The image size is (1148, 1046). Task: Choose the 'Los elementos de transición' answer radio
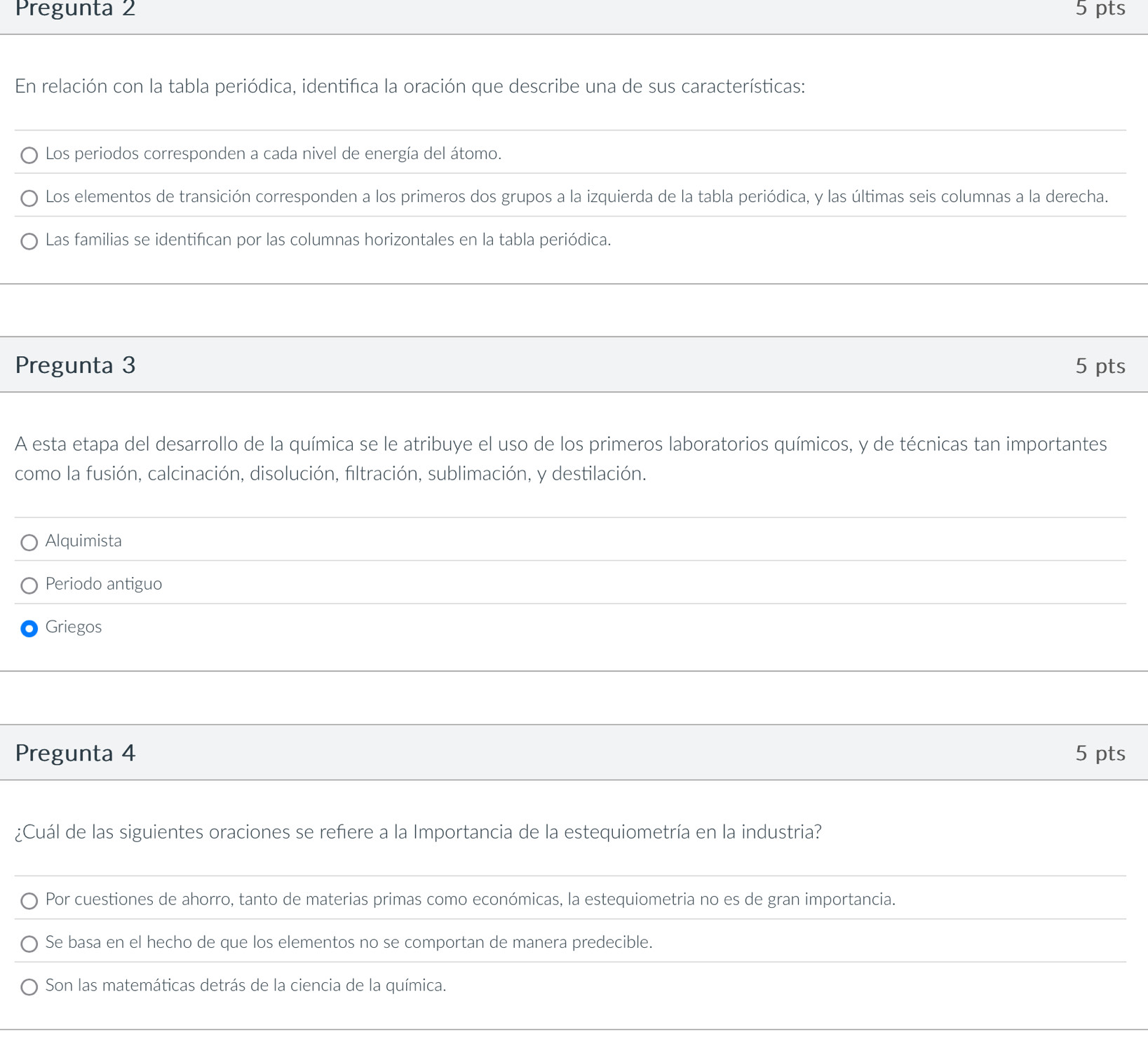(x=29, y=198)
